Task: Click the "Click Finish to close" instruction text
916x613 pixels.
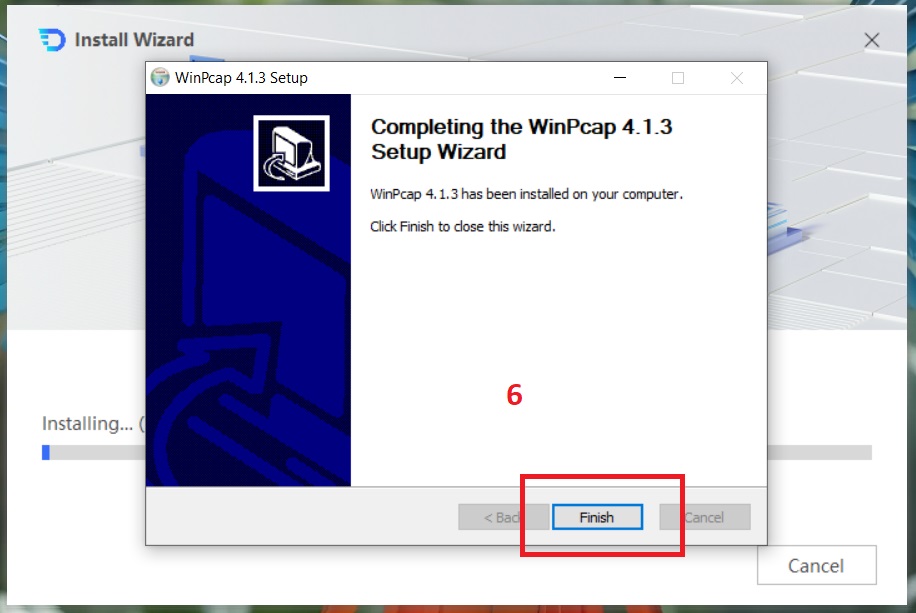Action: tap(463, 226)
